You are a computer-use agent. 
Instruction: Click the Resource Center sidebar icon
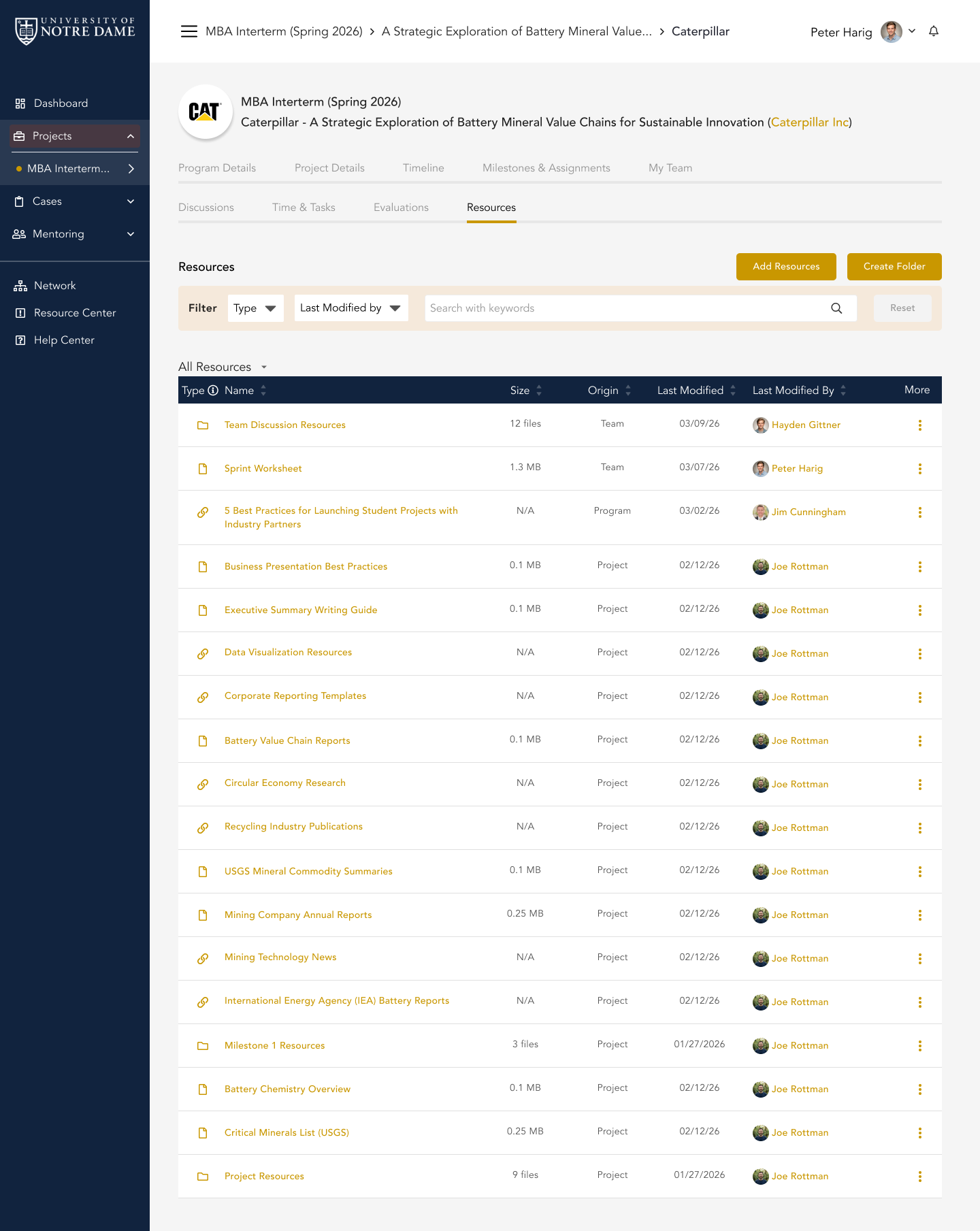click(20, 313)
